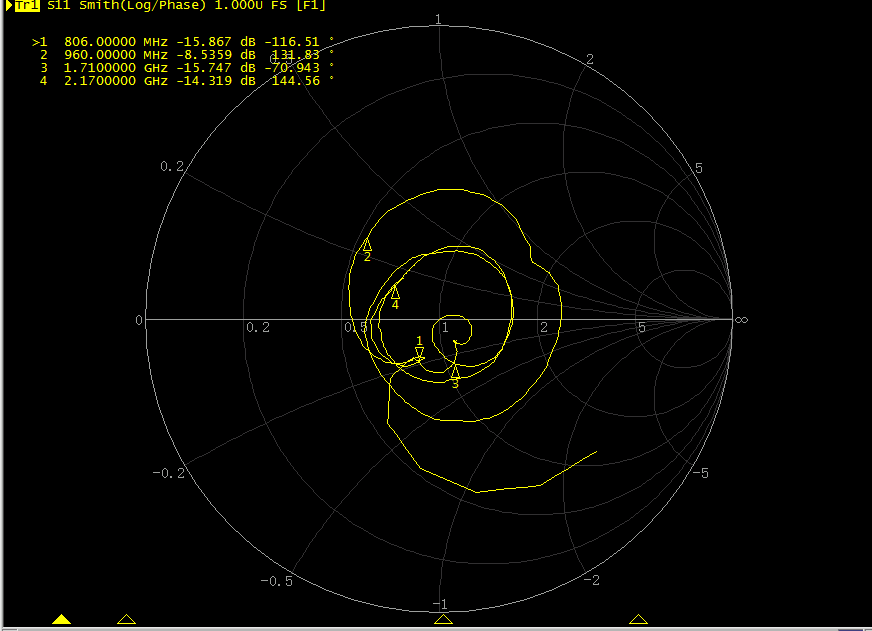Click the -8.5359 dB value for marker 2
Image resolution: width=872 pixels, height=631 pixels.
[x=216, y=54]
